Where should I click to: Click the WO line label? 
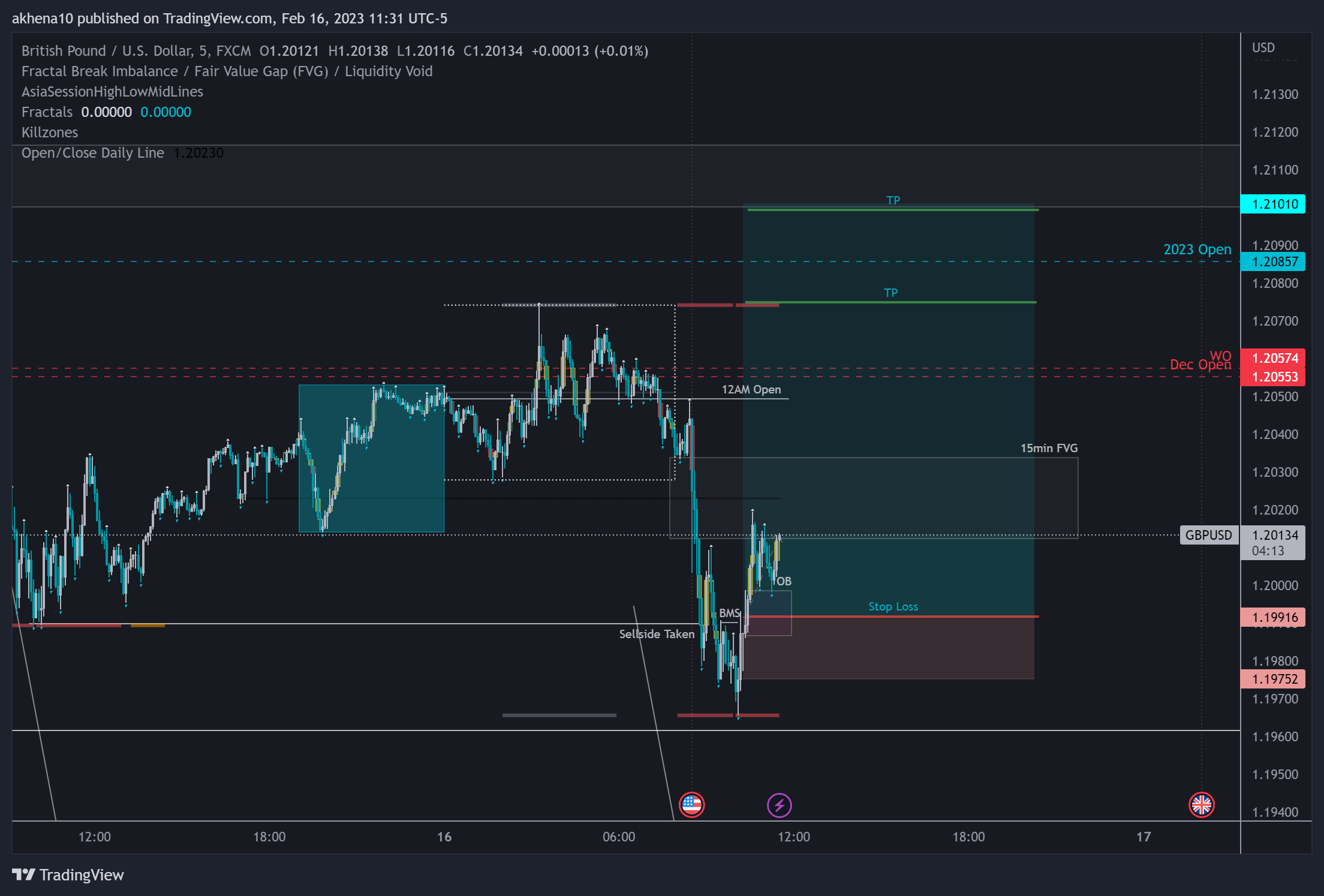point(1220,356)
